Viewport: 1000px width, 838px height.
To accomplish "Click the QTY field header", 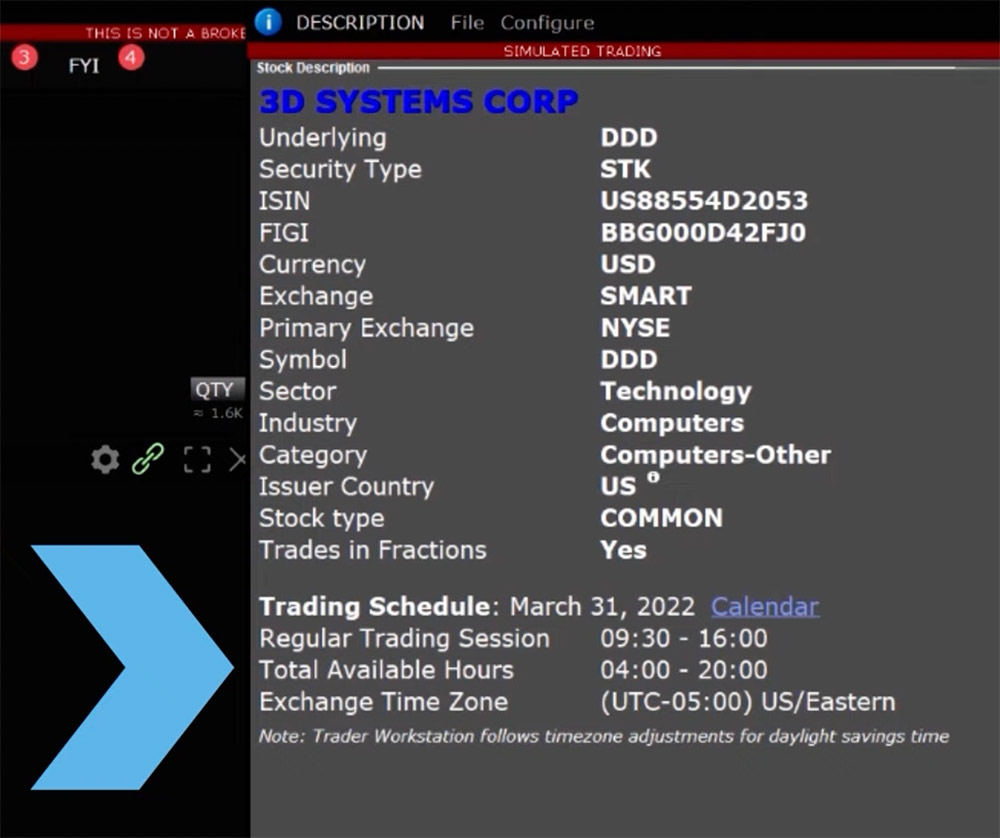I will (x=216, y=389).
